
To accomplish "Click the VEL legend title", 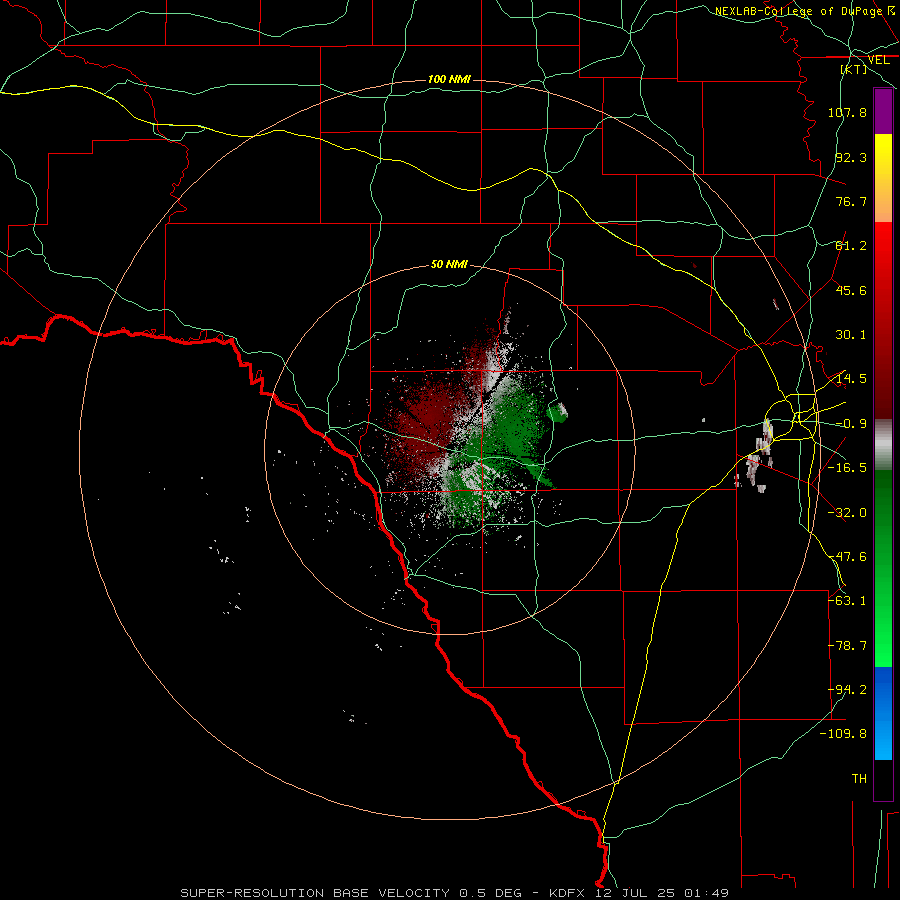I will (878, 60).
